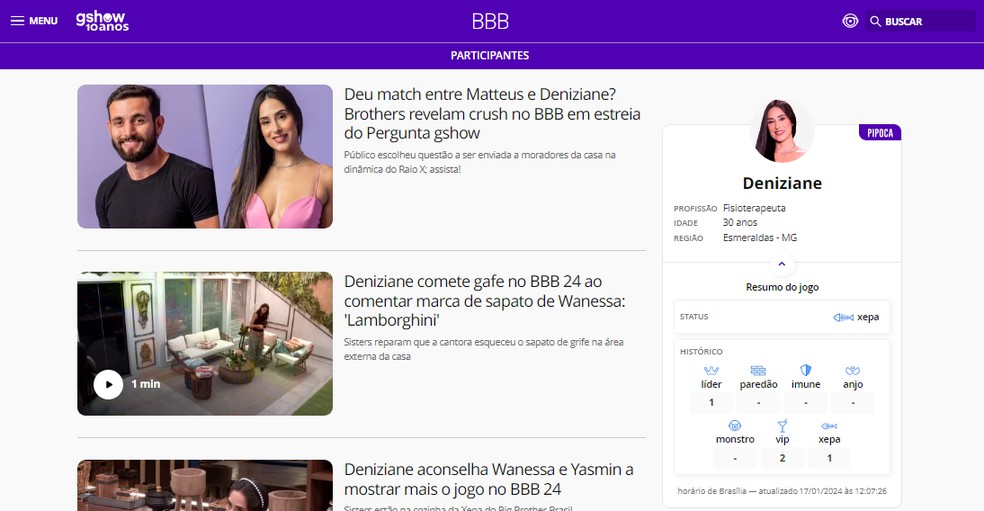Open the PARTICIPANTES tab
Image resolution: width=984 pixels, height=511 pixels.
tap(489, 55)
